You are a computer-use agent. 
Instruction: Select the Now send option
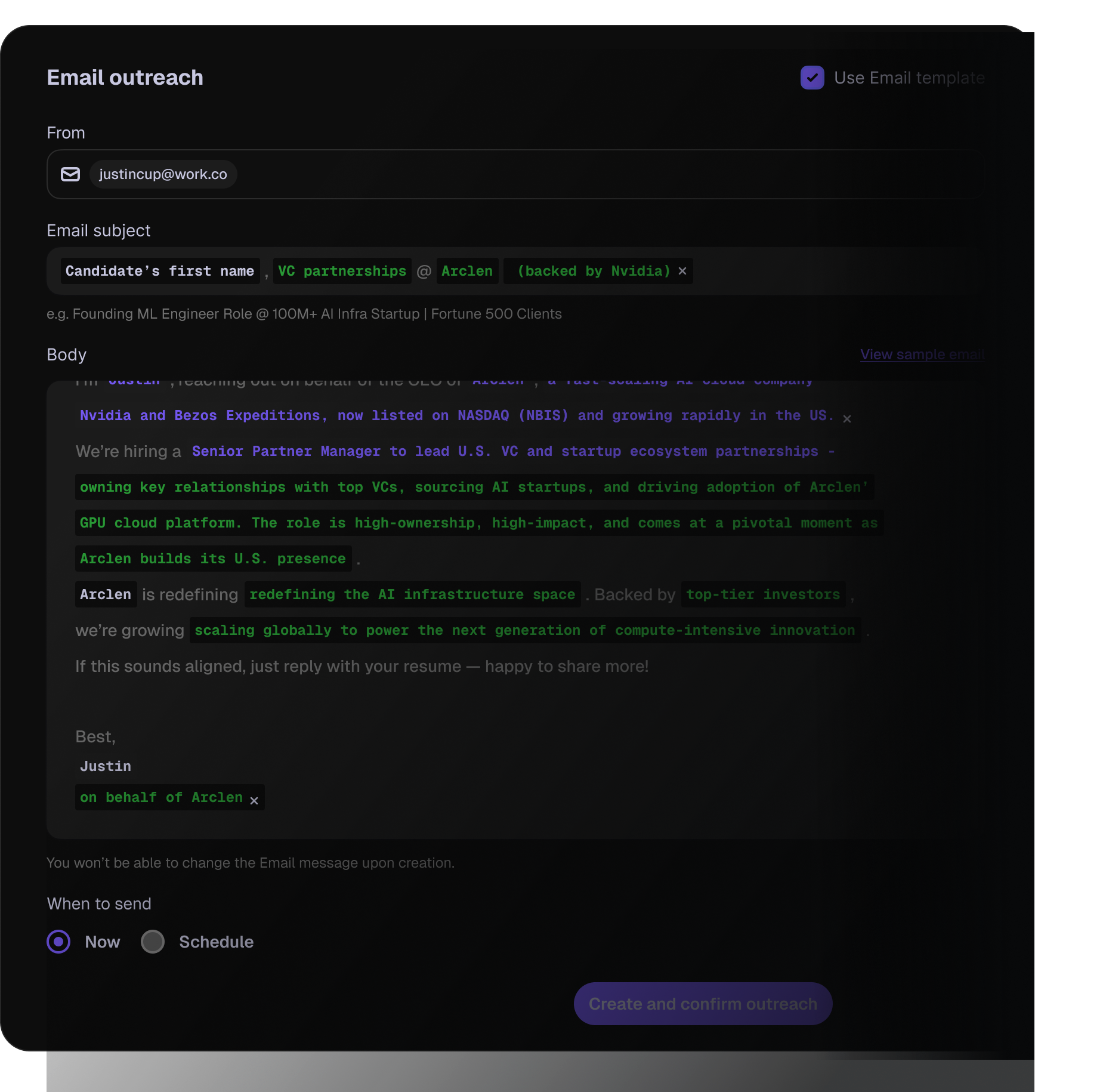[x=58, y=942]
